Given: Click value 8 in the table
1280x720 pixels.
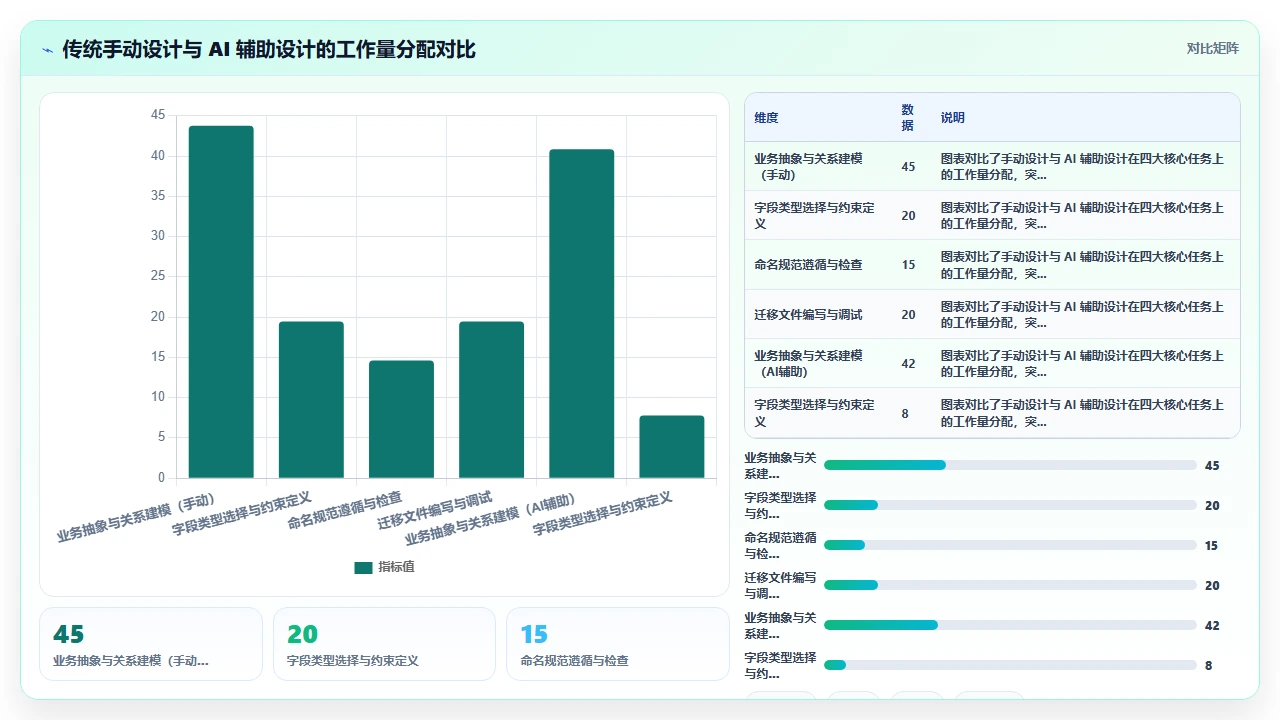Looking at the screenshot, I should (905, 413).
